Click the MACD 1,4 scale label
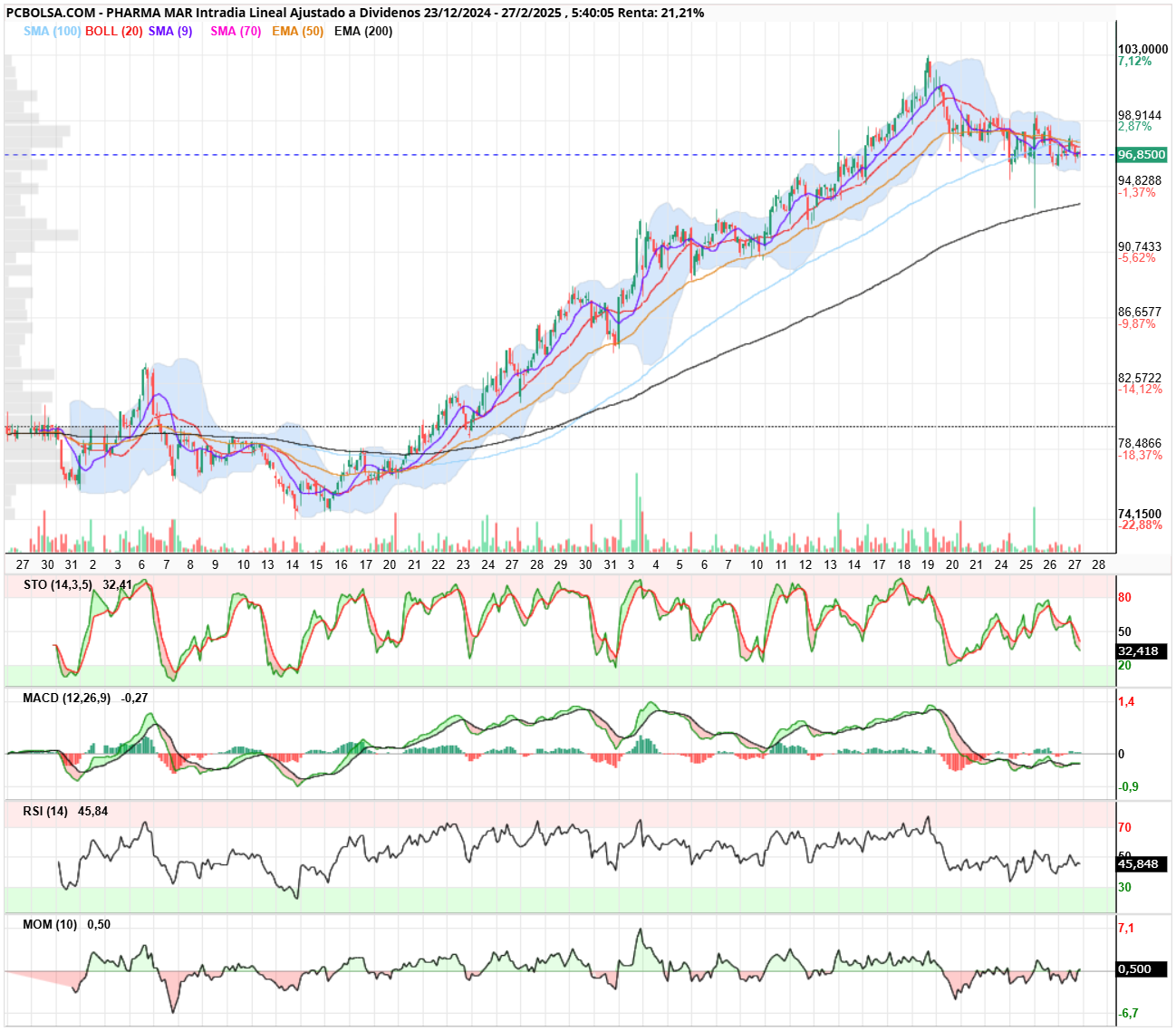Screen dimensions: 1176x1031 (x=1126, y=702)
